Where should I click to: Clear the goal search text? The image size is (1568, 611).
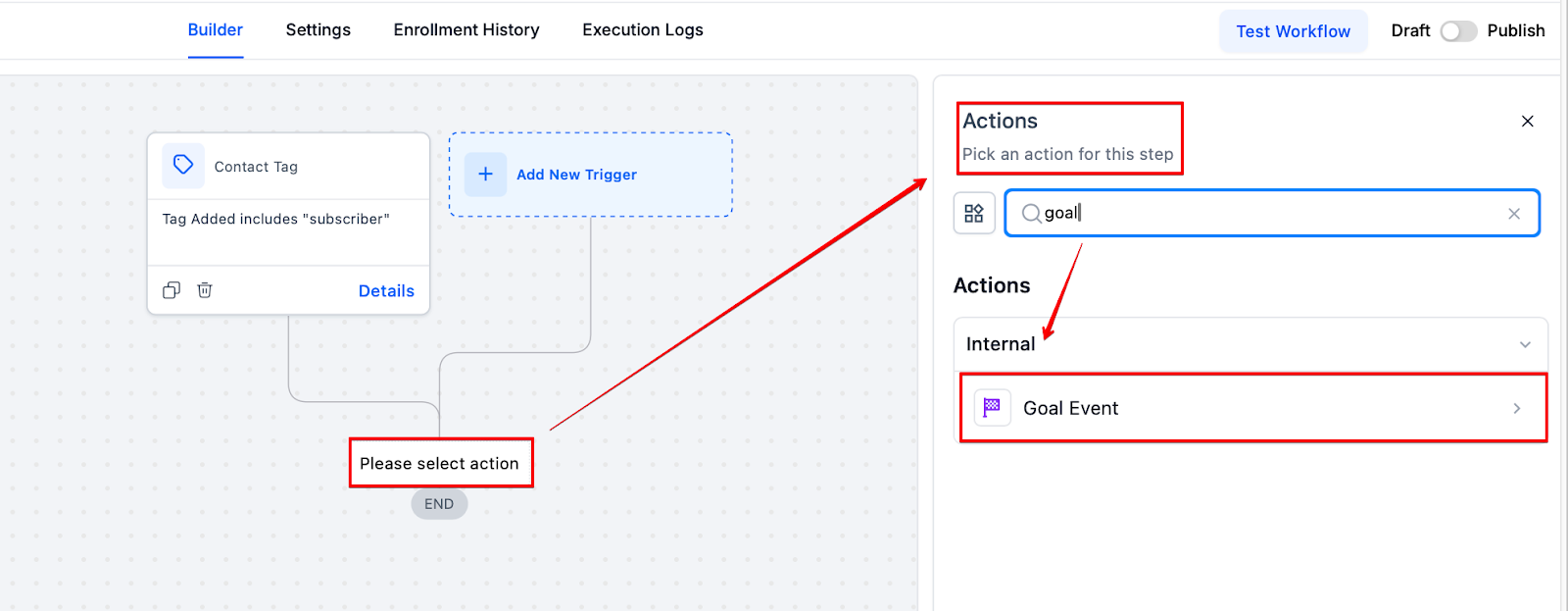[1514, 214]
